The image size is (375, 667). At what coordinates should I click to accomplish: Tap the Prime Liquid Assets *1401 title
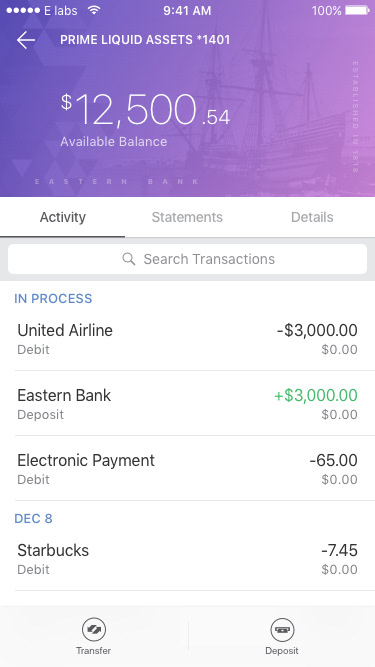145,40
